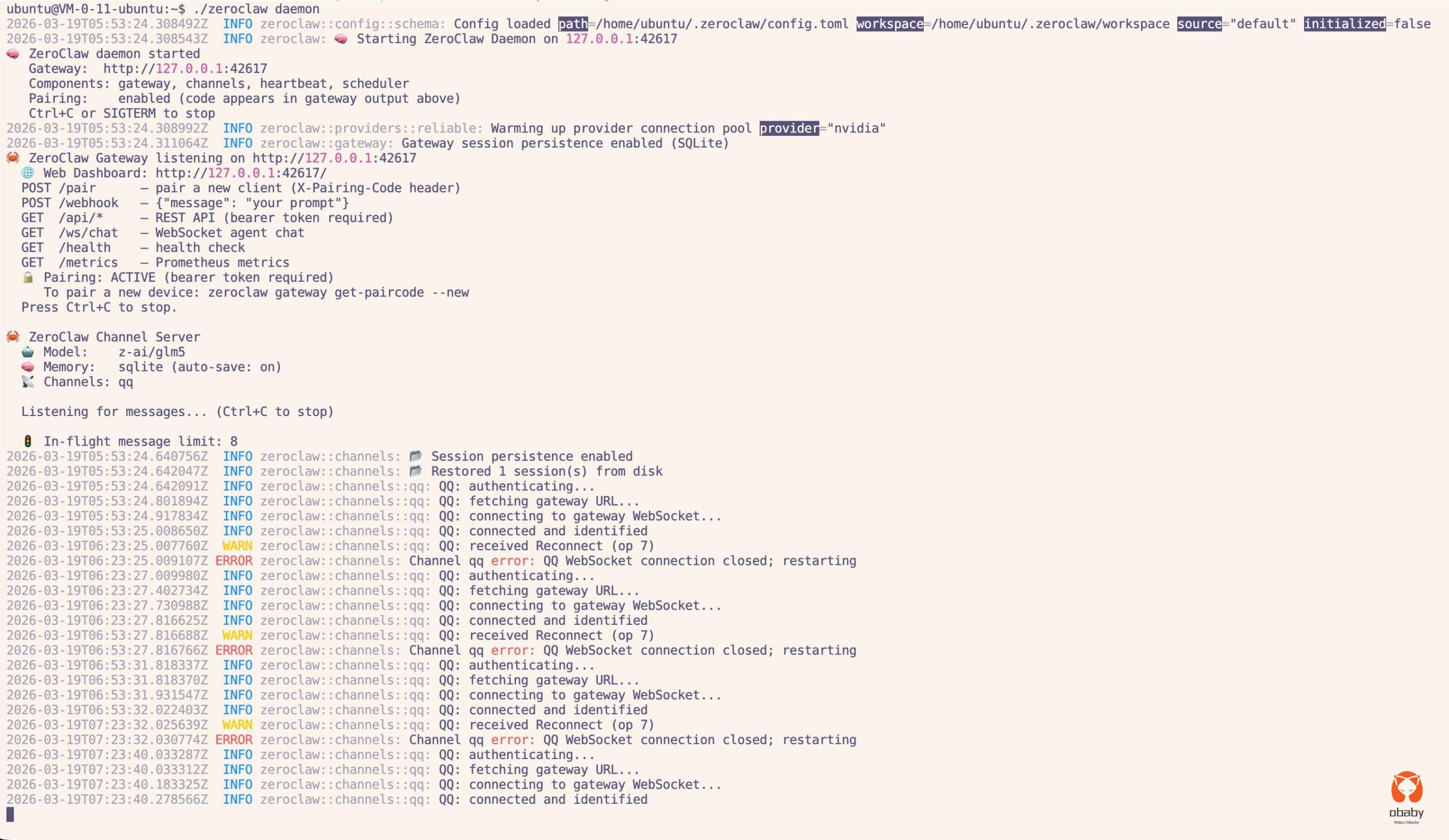The width and height of the screenshot is (1449, 840).
Task: Click the terminal cursor block at bottom
Action: (10, 814)
